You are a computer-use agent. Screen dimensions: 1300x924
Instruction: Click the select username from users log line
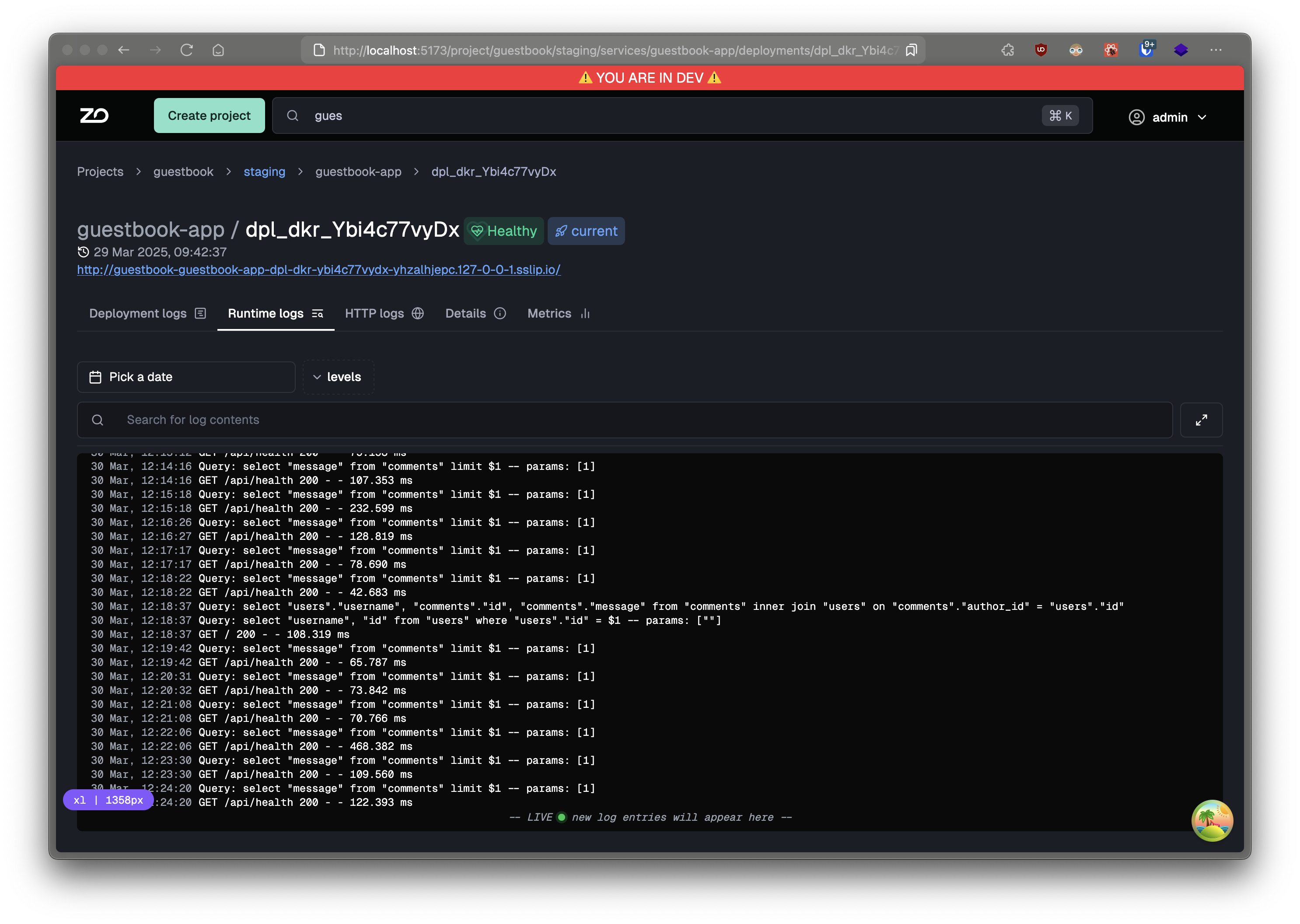click(406, 620)
